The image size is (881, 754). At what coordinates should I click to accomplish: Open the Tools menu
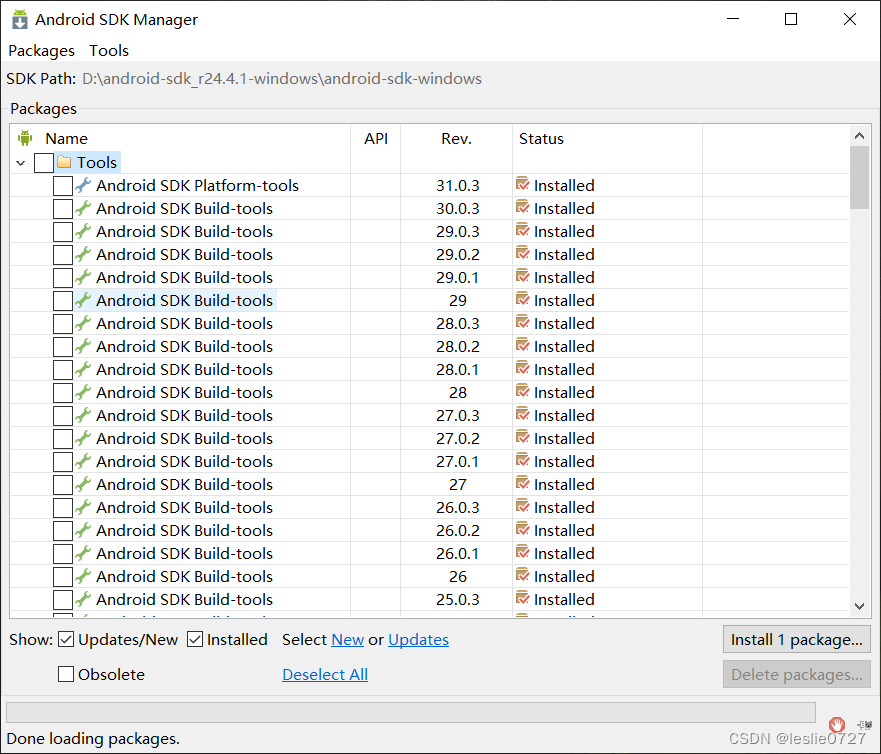coord(109,51)
